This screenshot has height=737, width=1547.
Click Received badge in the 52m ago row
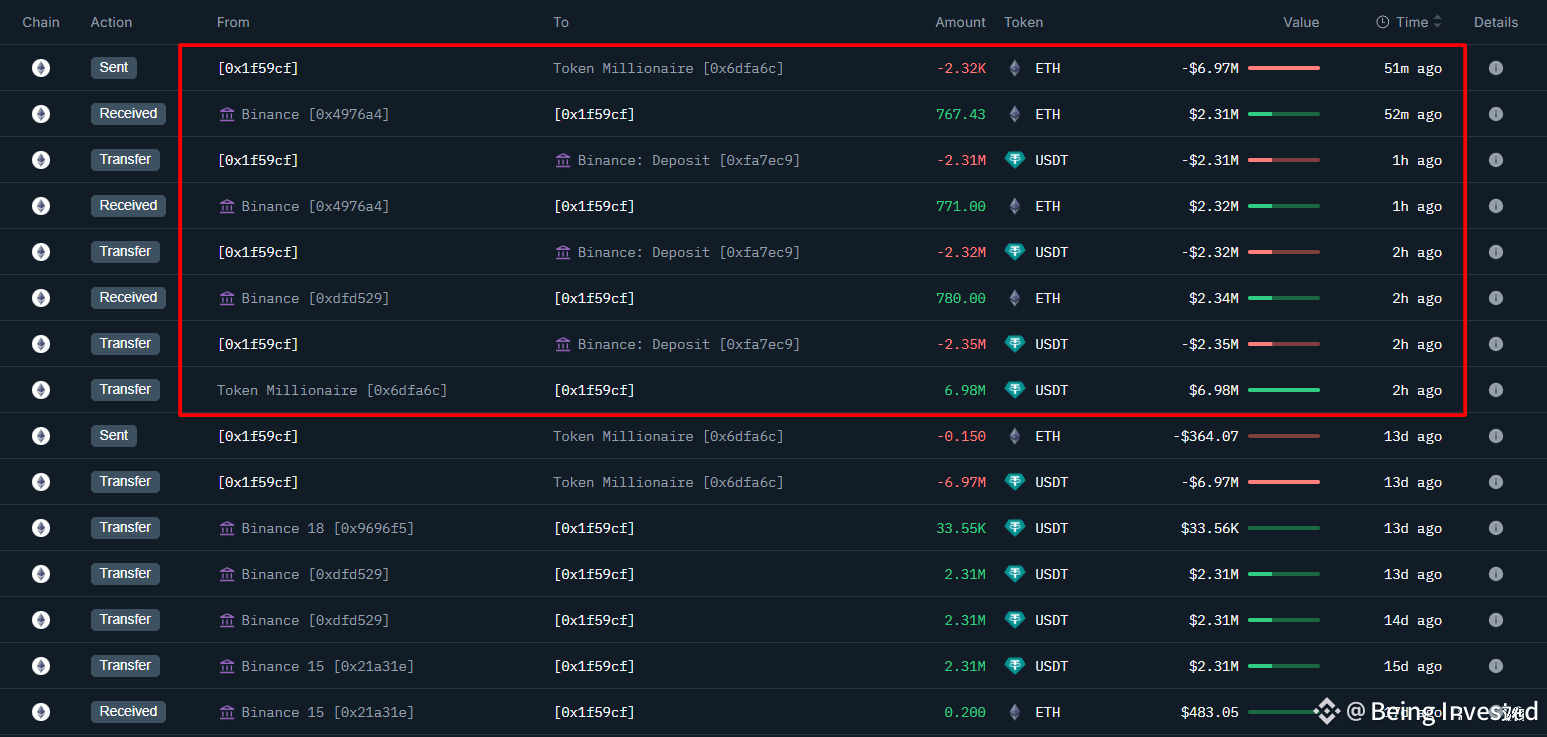(128, 114)
